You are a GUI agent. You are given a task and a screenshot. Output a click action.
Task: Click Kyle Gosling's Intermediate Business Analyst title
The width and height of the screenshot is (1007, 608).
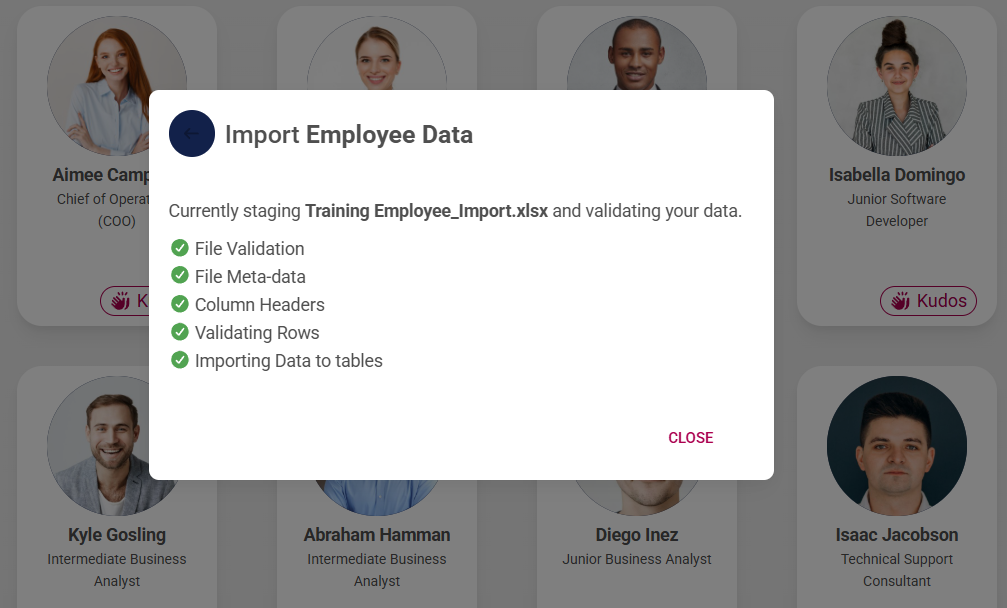117,569
